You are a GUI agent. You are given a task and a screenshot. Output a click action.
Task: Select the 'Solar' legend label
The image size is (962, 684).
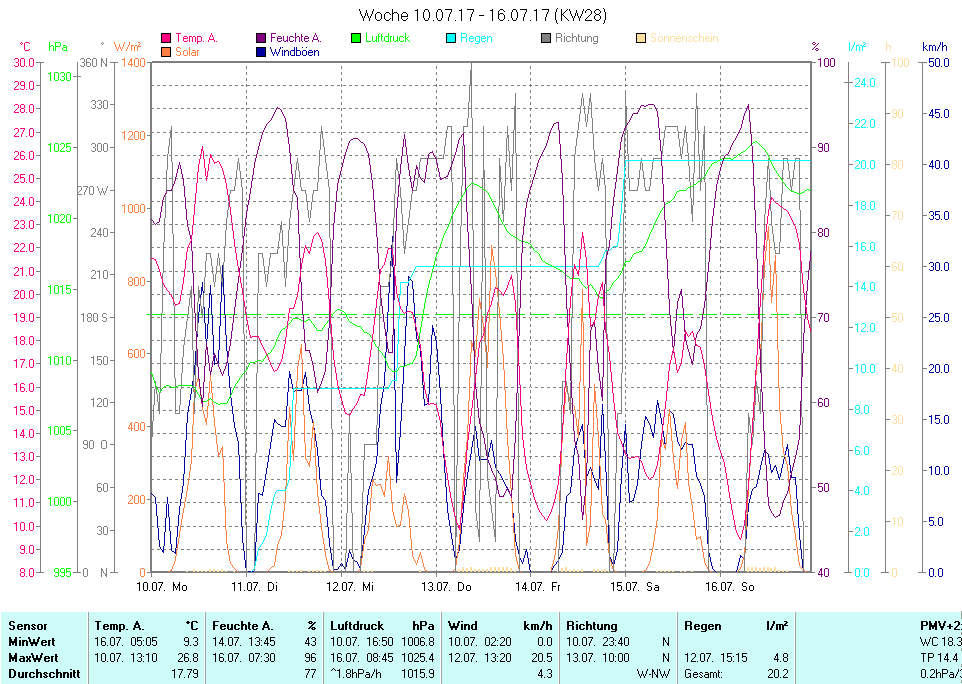click(x=187, y=52)
